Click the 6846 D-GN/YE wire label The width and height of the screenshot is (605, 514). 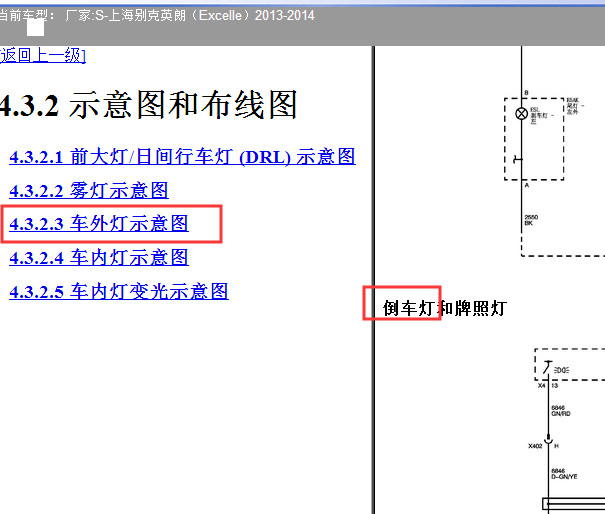coord(564,474)
